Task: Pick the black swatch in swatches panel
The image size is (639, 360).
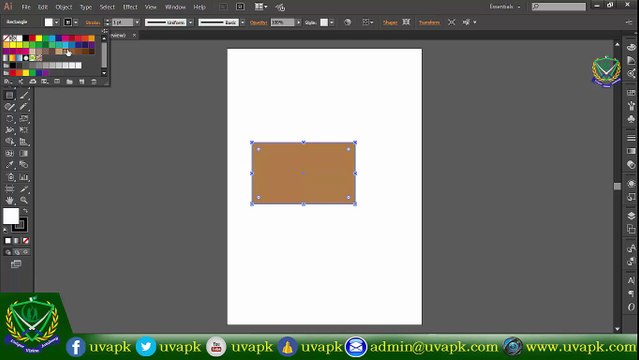Action: click(26, 38)
